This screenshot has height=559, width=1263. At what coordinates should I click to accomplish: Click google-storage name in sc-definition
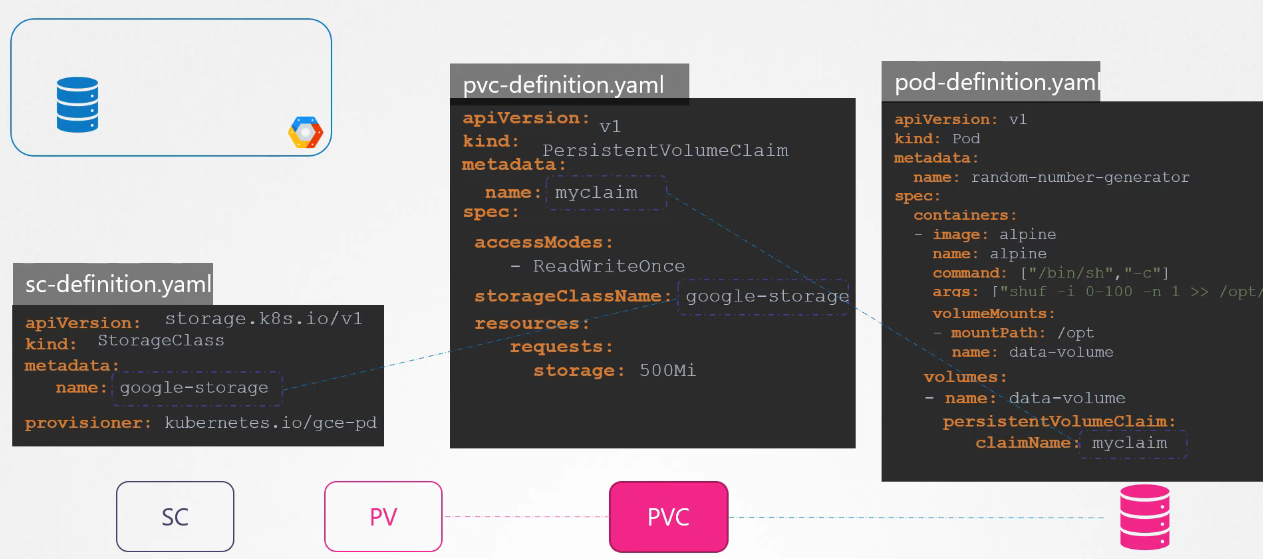click(x=195, y=388)
